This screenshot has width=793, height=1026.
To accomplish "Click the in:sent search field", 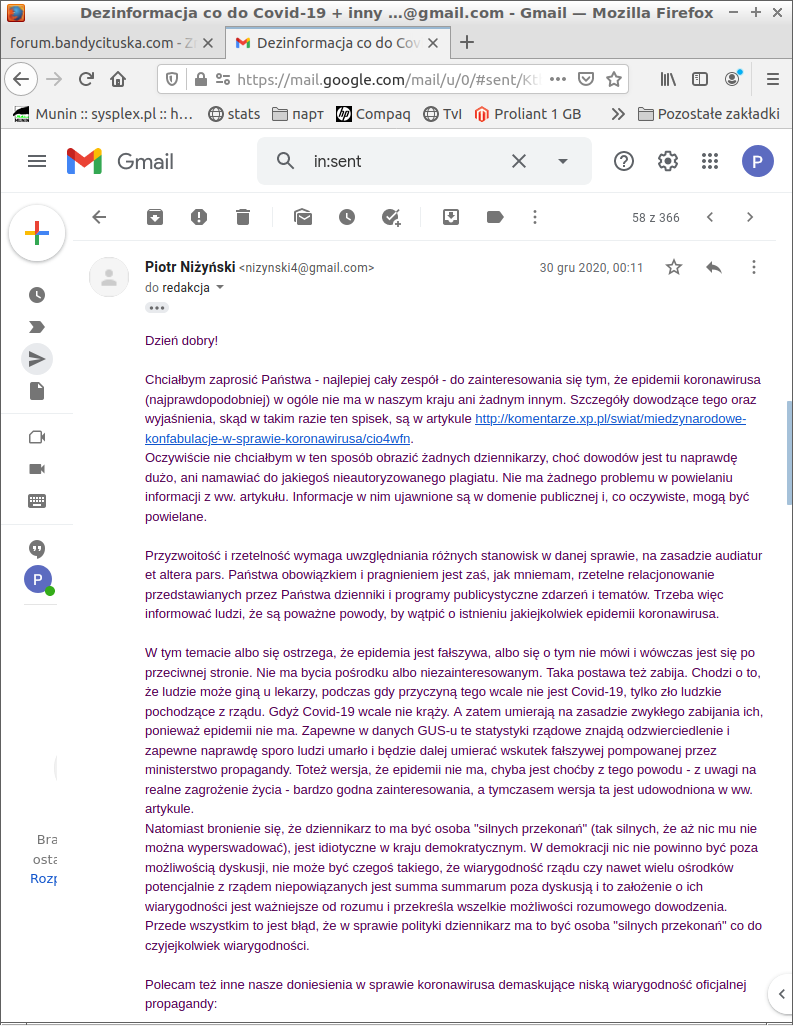I will pos(406,161).
